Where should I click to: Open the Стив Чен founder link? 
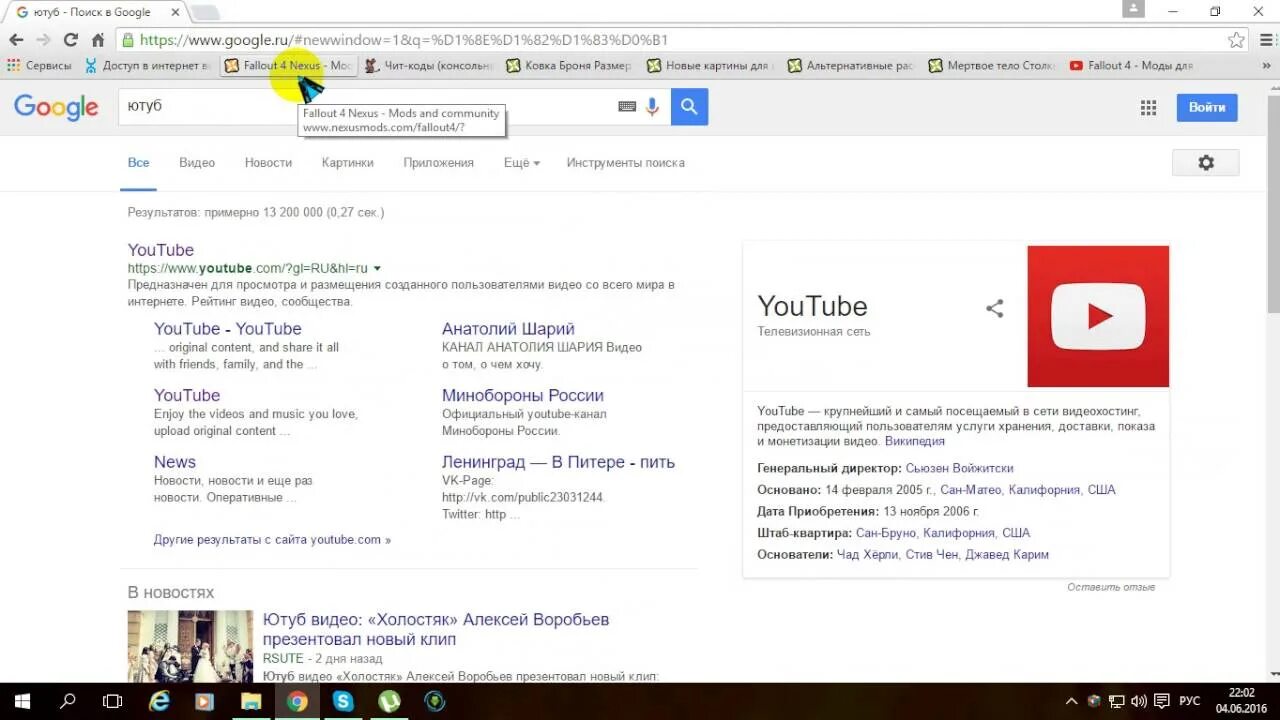coord(933,555)
